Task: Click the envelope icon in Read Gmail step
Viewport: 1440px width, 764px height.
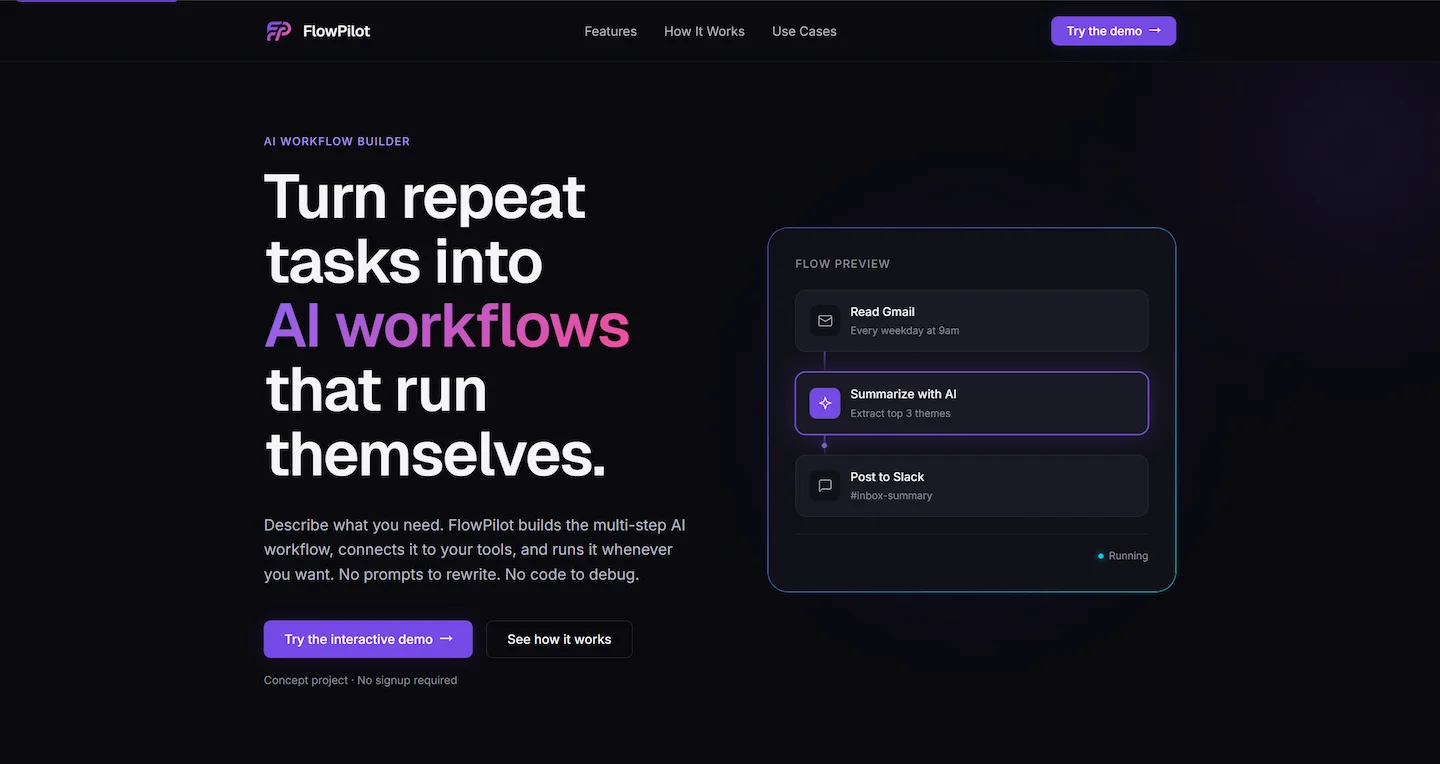Action: click(825, 321)
